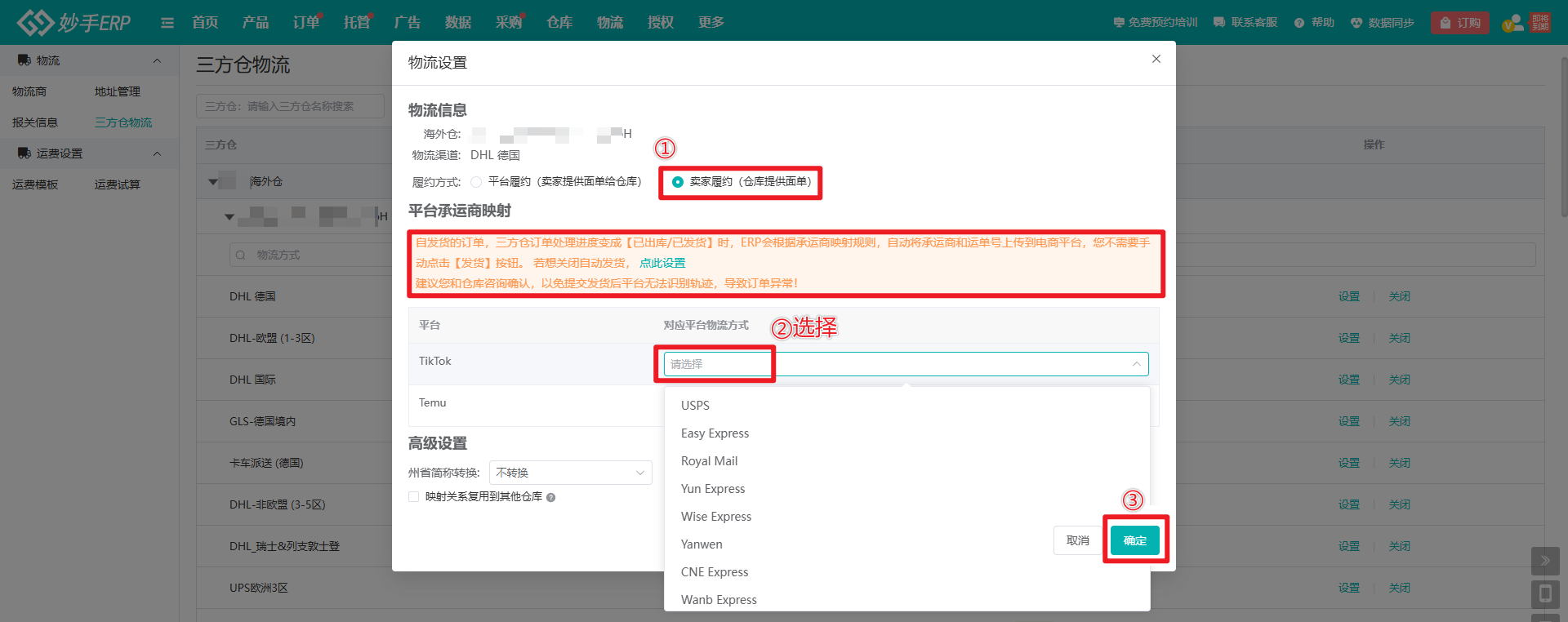Open 订单 in top navigation

coord(306,23)
